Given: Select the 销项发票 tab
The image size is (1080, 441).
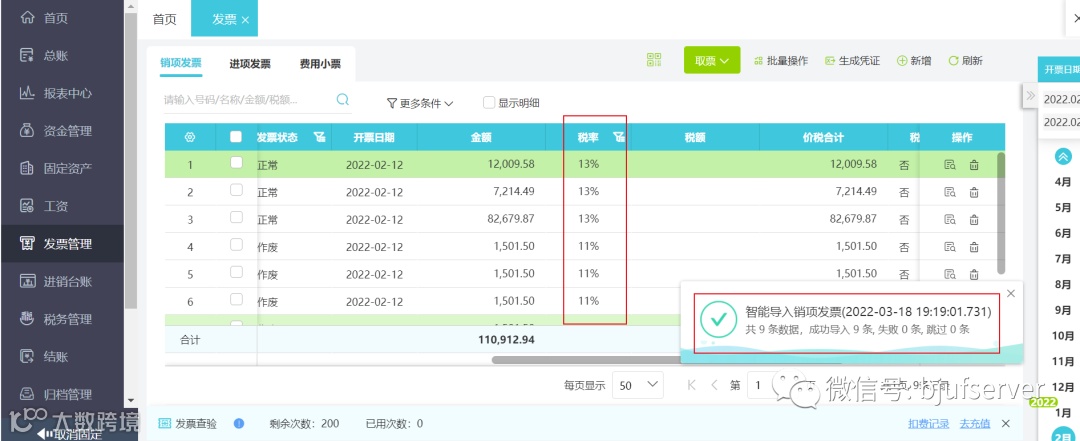Looking at the screenshot, I should coord(181,63).
